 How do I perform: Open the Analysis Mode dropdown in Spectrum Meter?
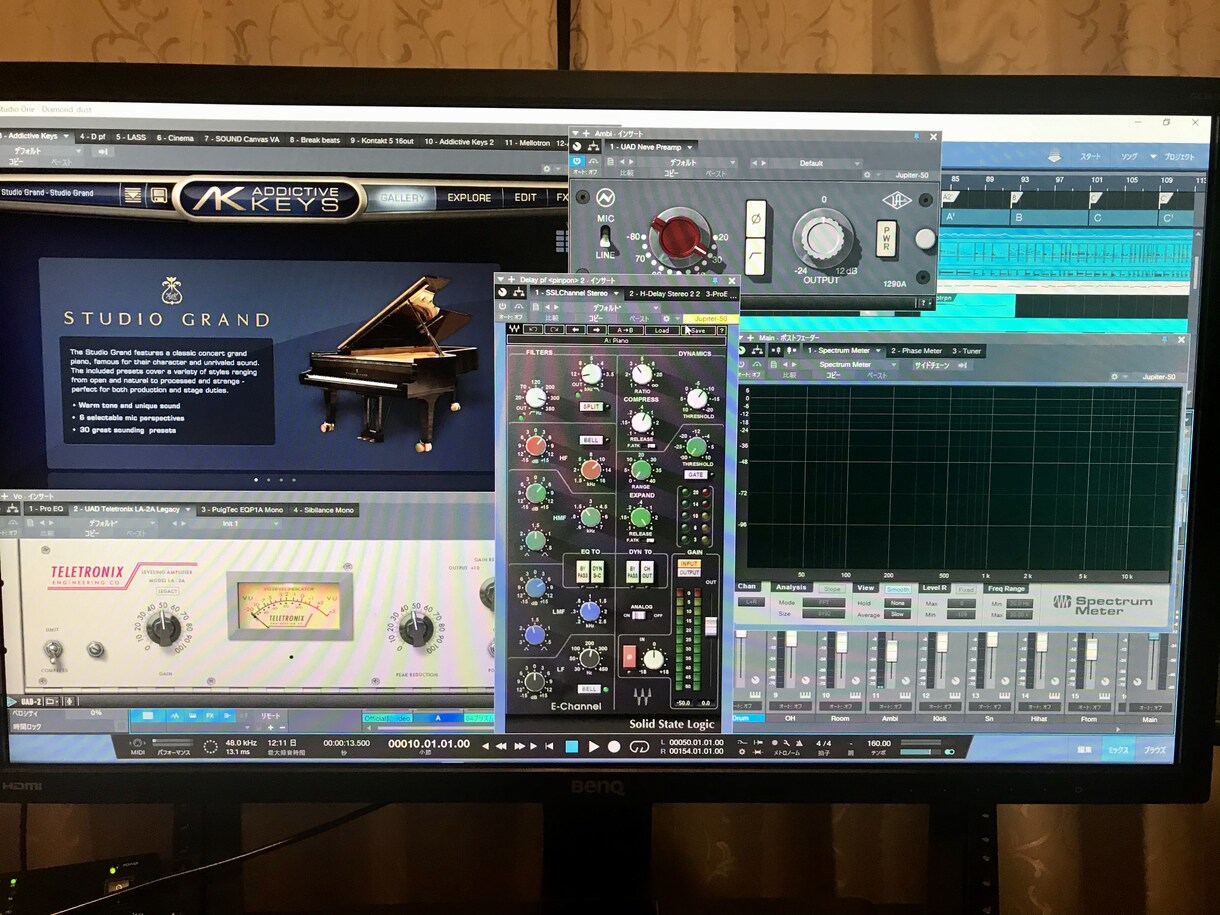coord(823,603)
